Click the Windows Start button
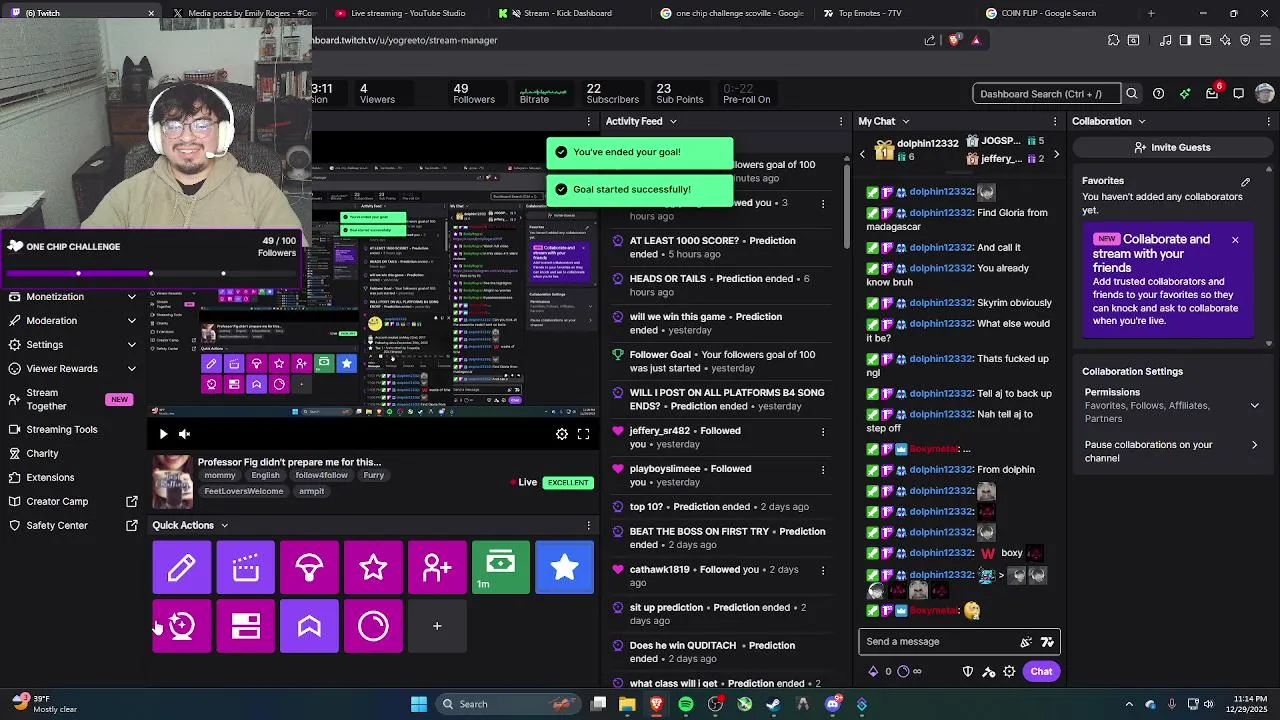The height and width of the screenshot is (720, 1280). coord(419,704)
